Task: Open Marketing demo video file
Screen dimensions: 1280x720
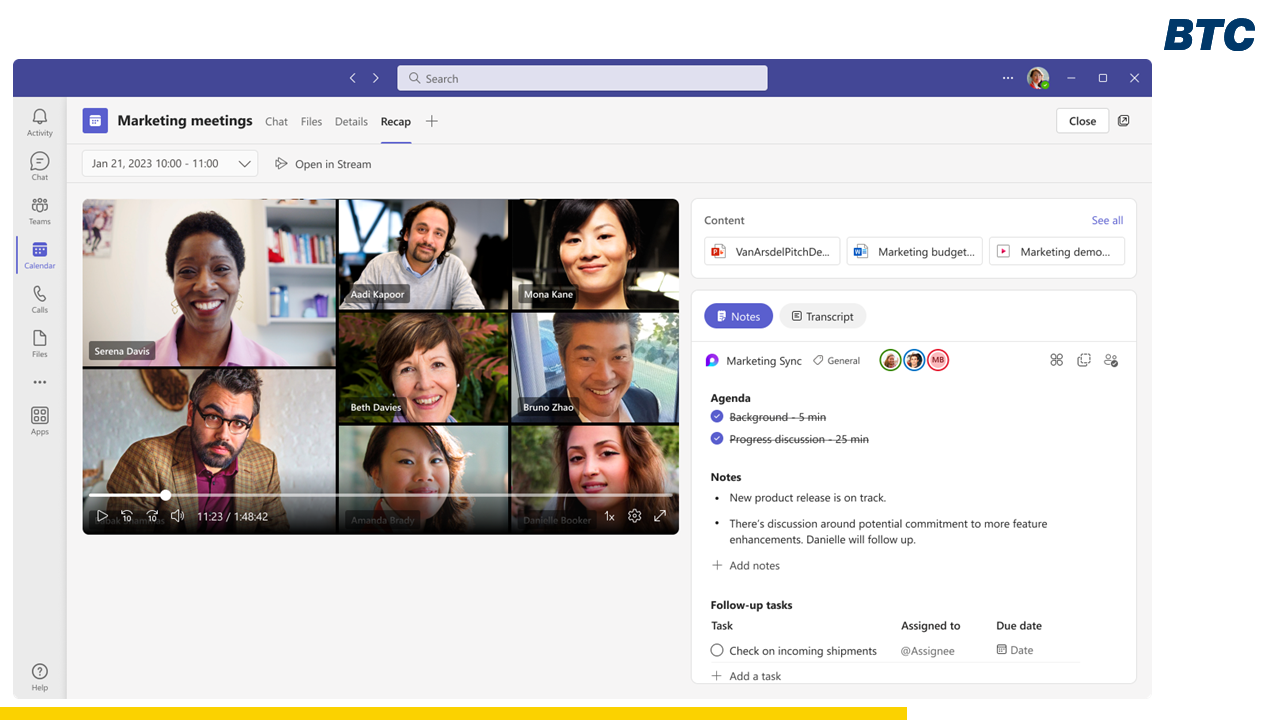Action: coord(1057,251)
